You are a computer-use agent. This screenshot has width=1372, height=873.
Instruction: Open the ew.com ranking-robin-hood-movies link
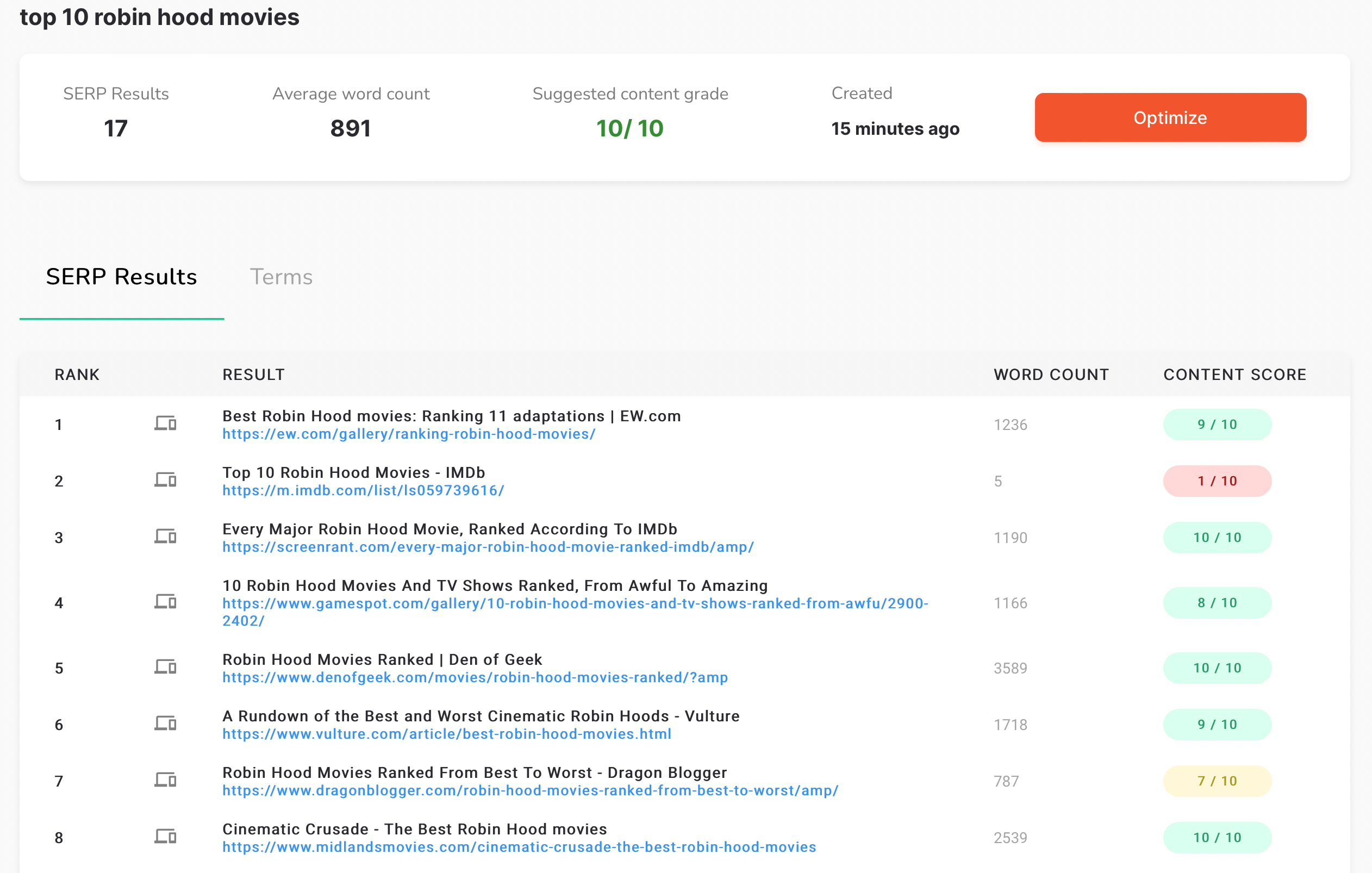tap(409, 434)
